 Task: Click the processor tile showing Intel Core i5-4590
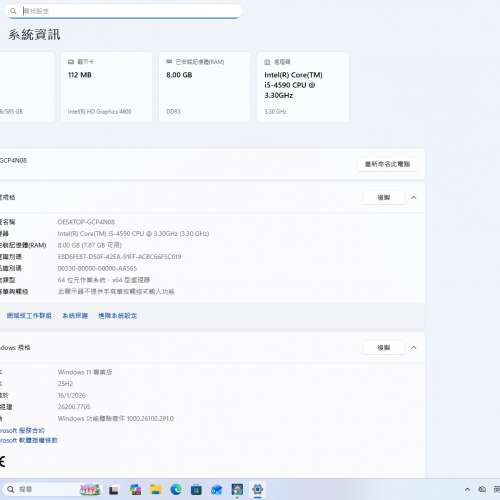point(303,87)
